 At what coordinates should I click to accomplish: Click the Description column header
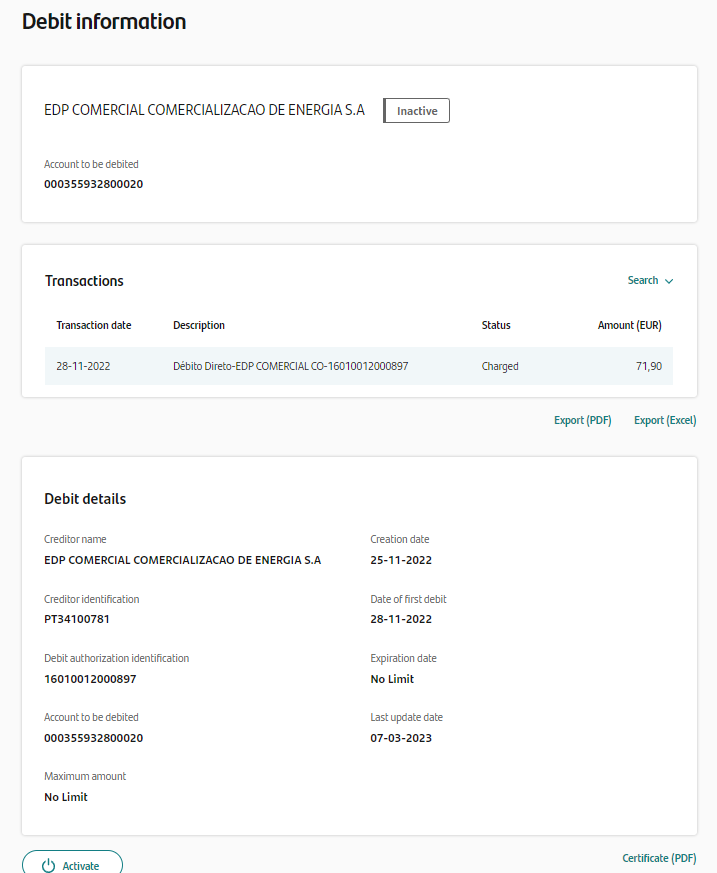click(199, 325)
